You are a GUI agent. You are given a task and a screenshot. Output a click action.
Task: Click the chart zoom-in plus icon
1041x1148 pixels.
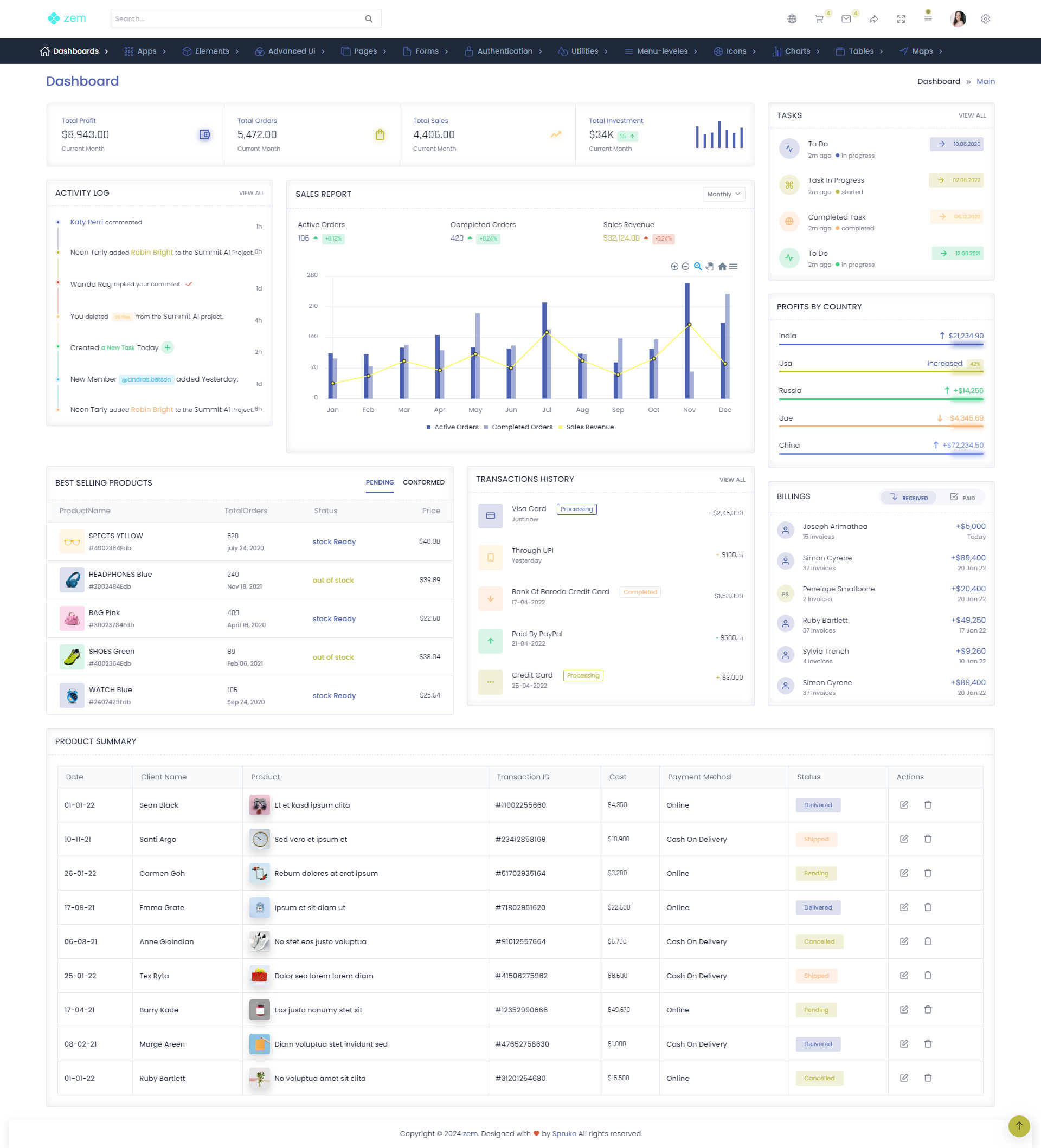coord(674,267)
